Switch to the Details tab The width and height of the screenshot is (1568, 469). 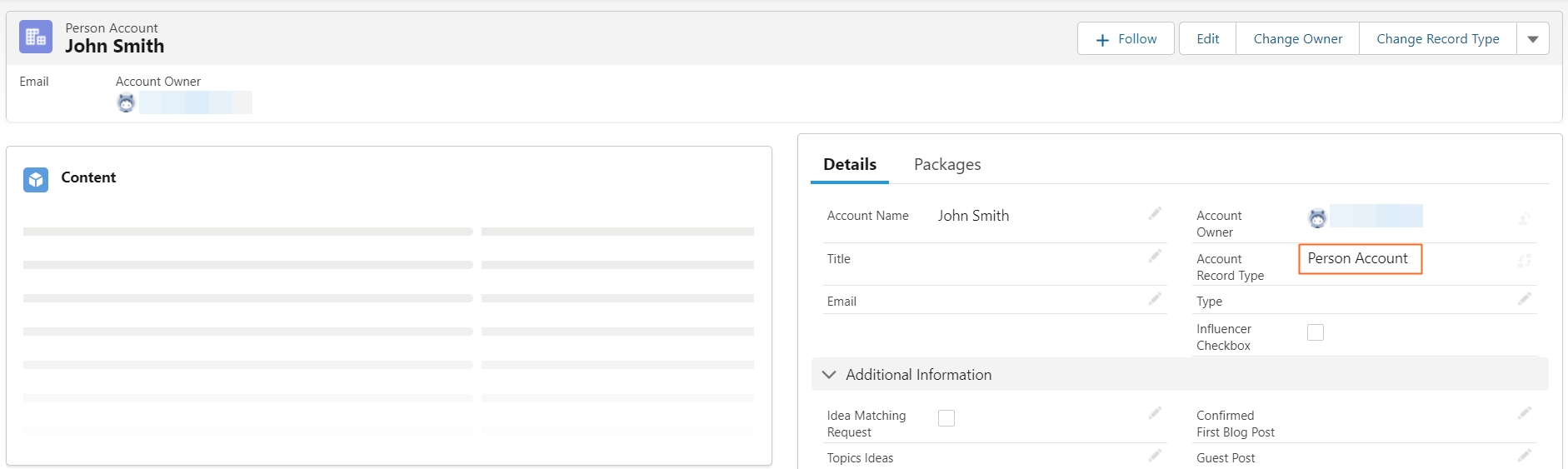850,164
